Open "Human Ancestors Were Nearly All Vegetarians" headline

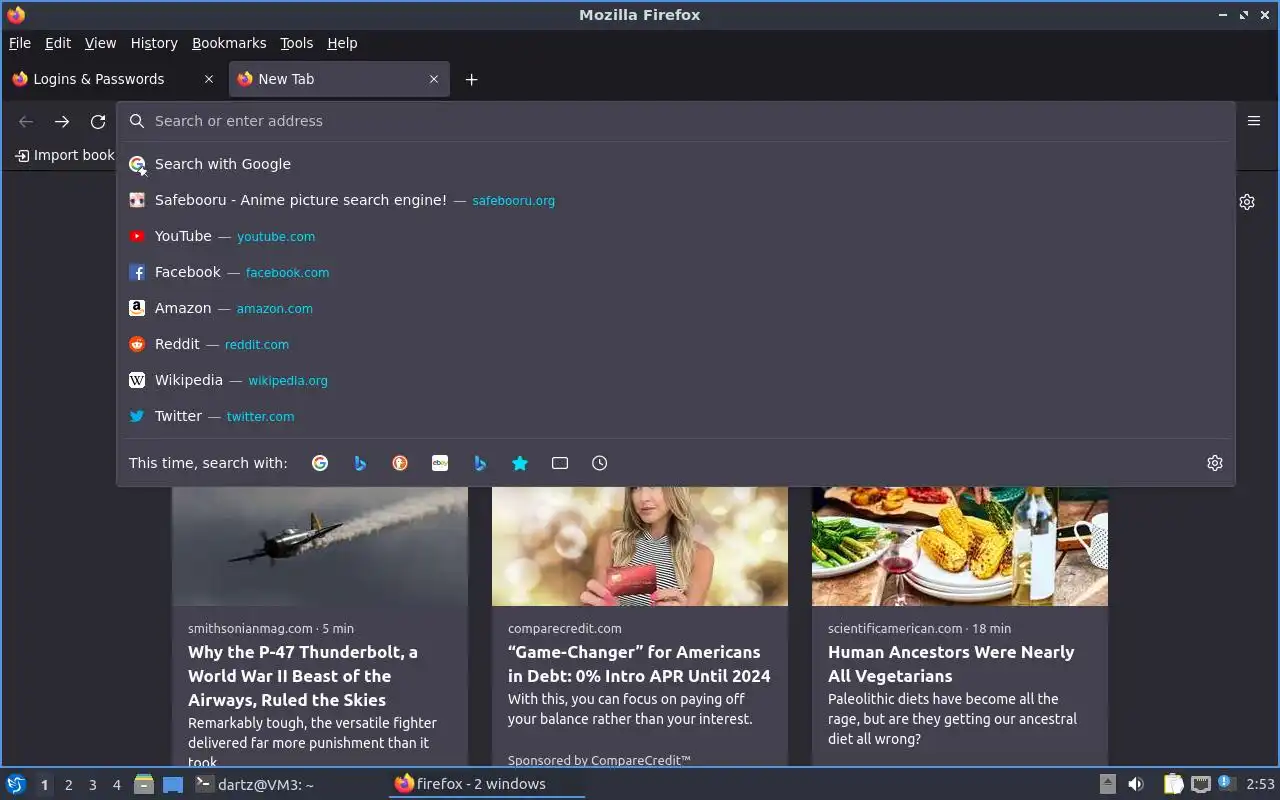point(951,664)
